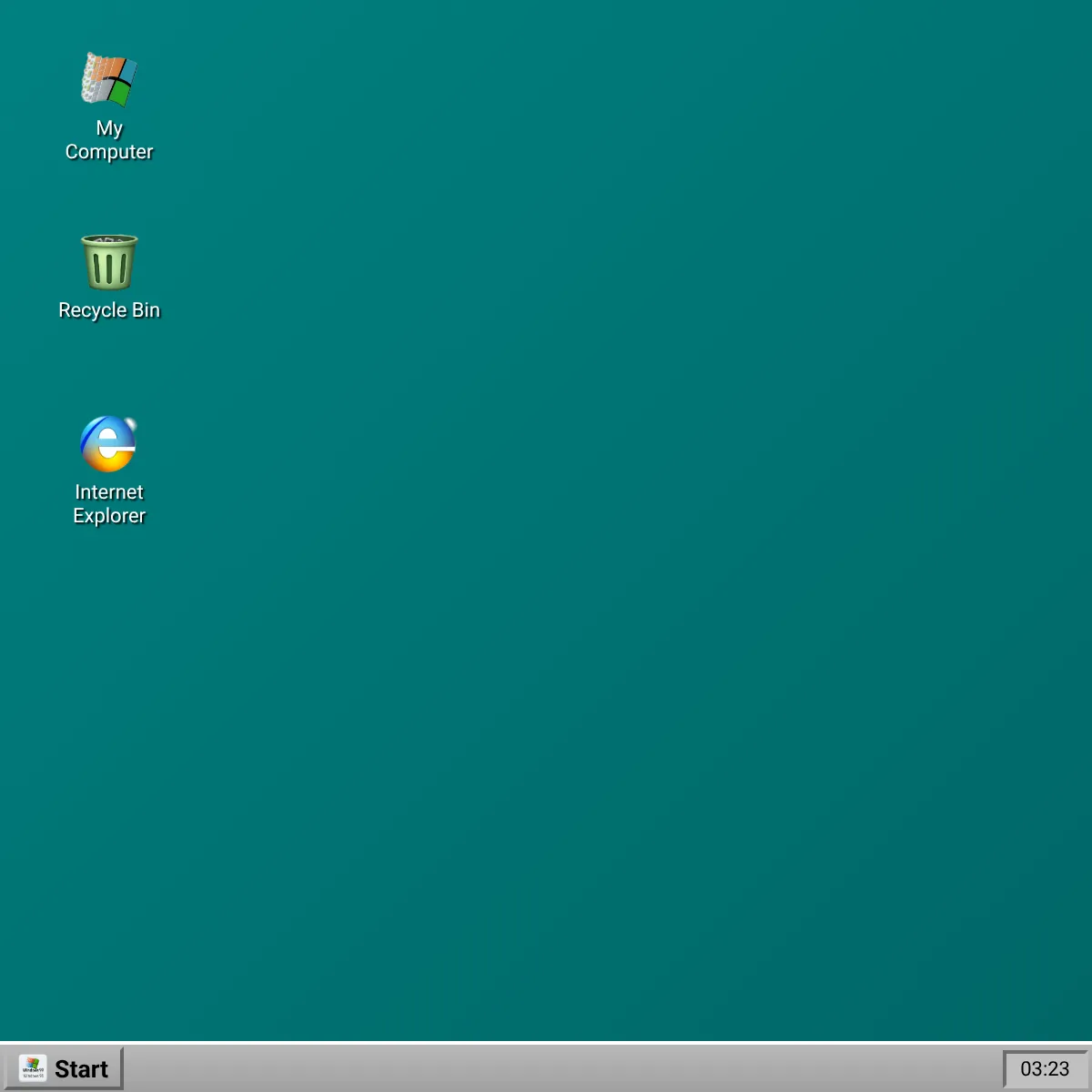Image resolution: width=1092 pixels, height=1092 pixels.
Task: Click the 'Computer' word under My Computer icon
Action: click(109, 152)
